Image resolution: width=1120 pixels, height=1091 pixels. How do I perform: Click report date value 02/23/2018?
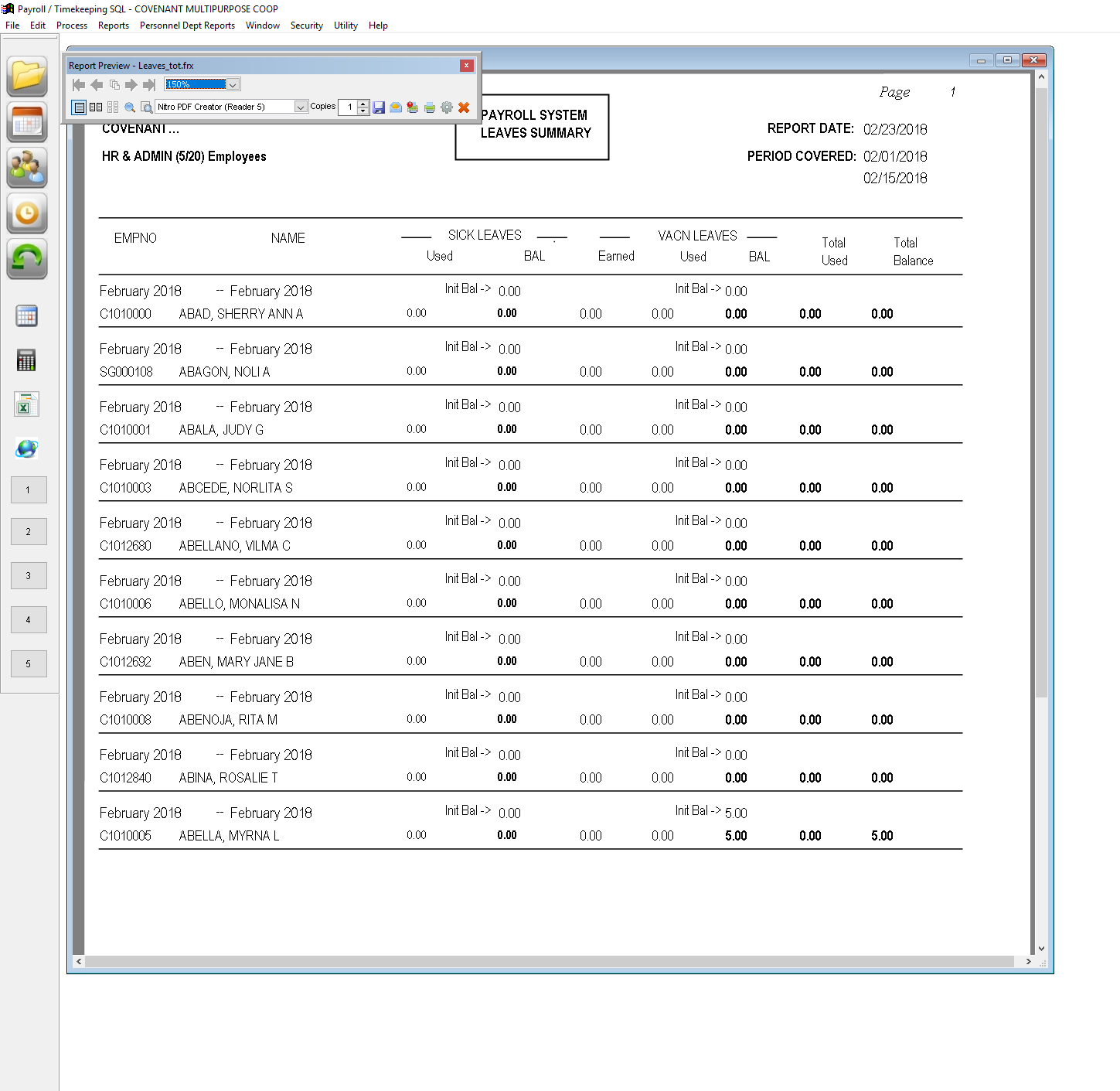coord(895,129)
